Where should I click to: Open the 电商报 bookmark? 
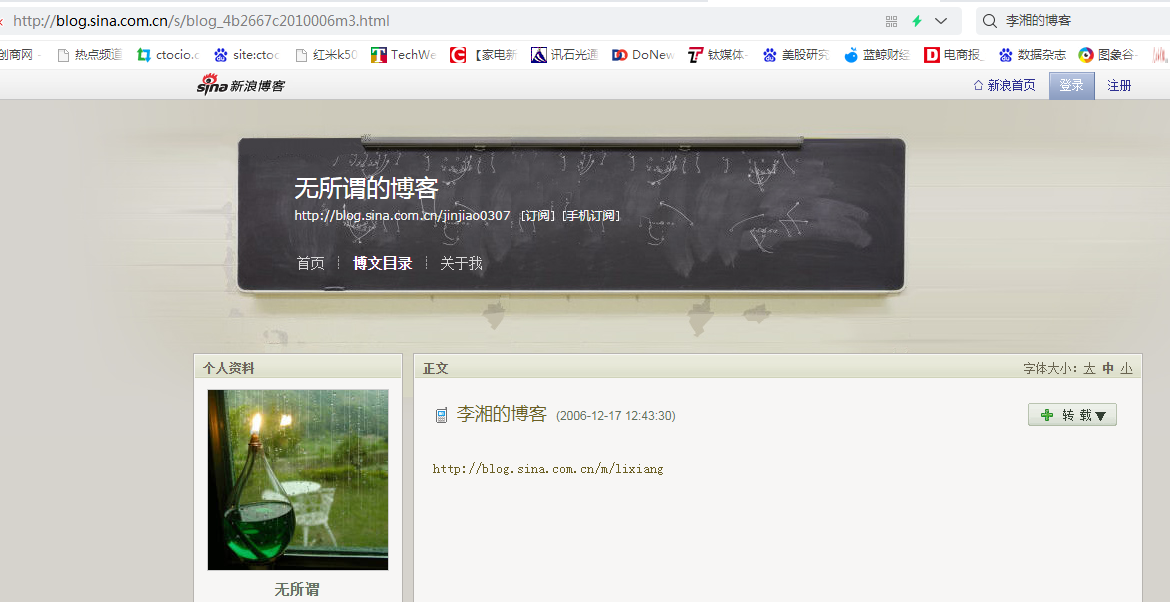954,54
